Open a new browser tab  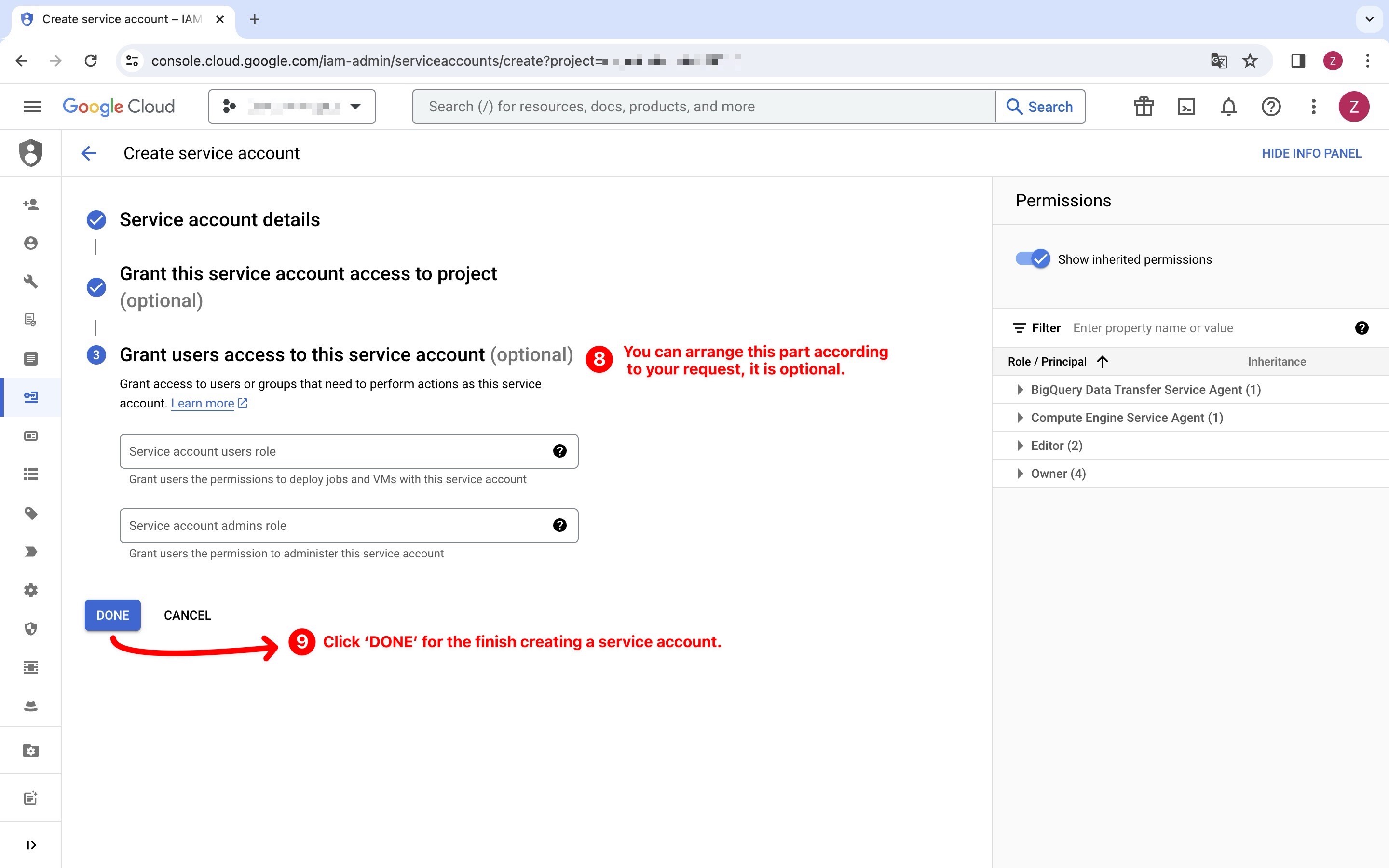tap(255, 19)
